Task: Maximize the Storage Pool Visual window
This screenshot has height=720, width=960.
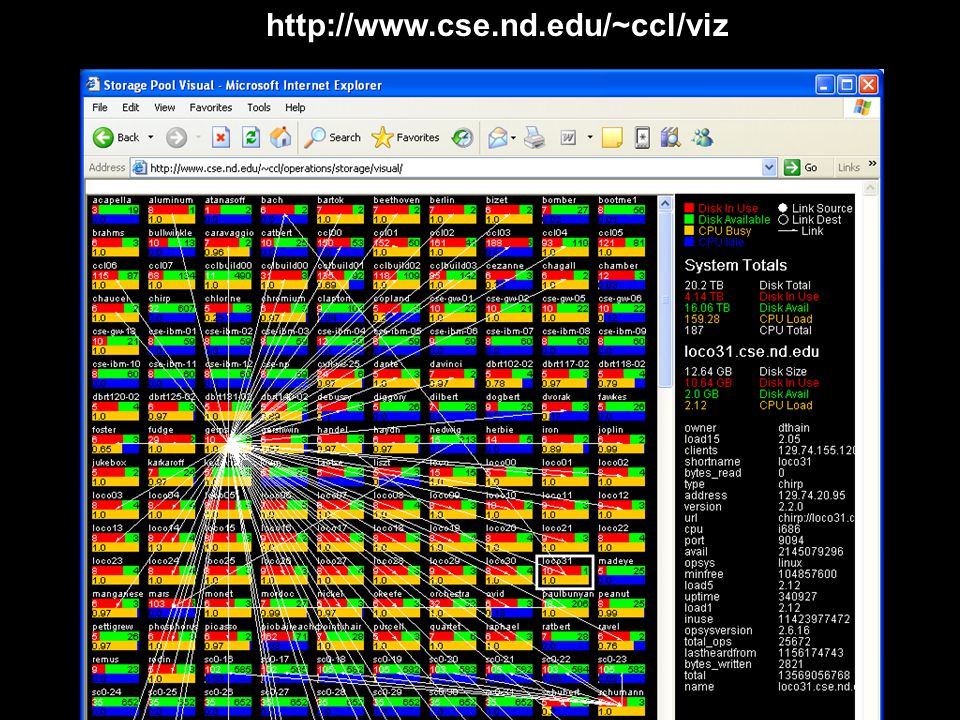Action: click(x=847, y=84)
